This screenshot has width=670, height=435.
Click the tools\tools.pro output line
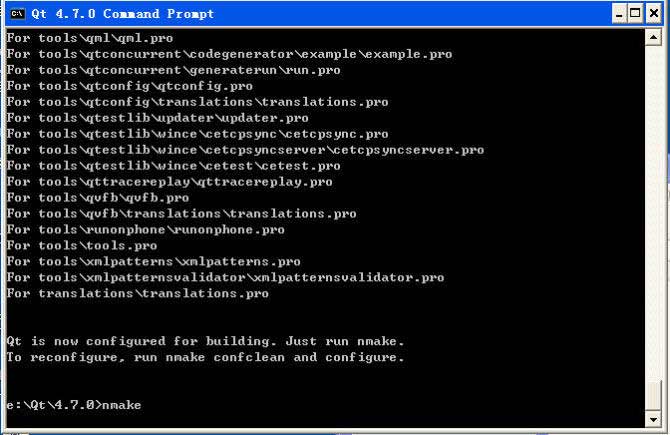point(82,246)
